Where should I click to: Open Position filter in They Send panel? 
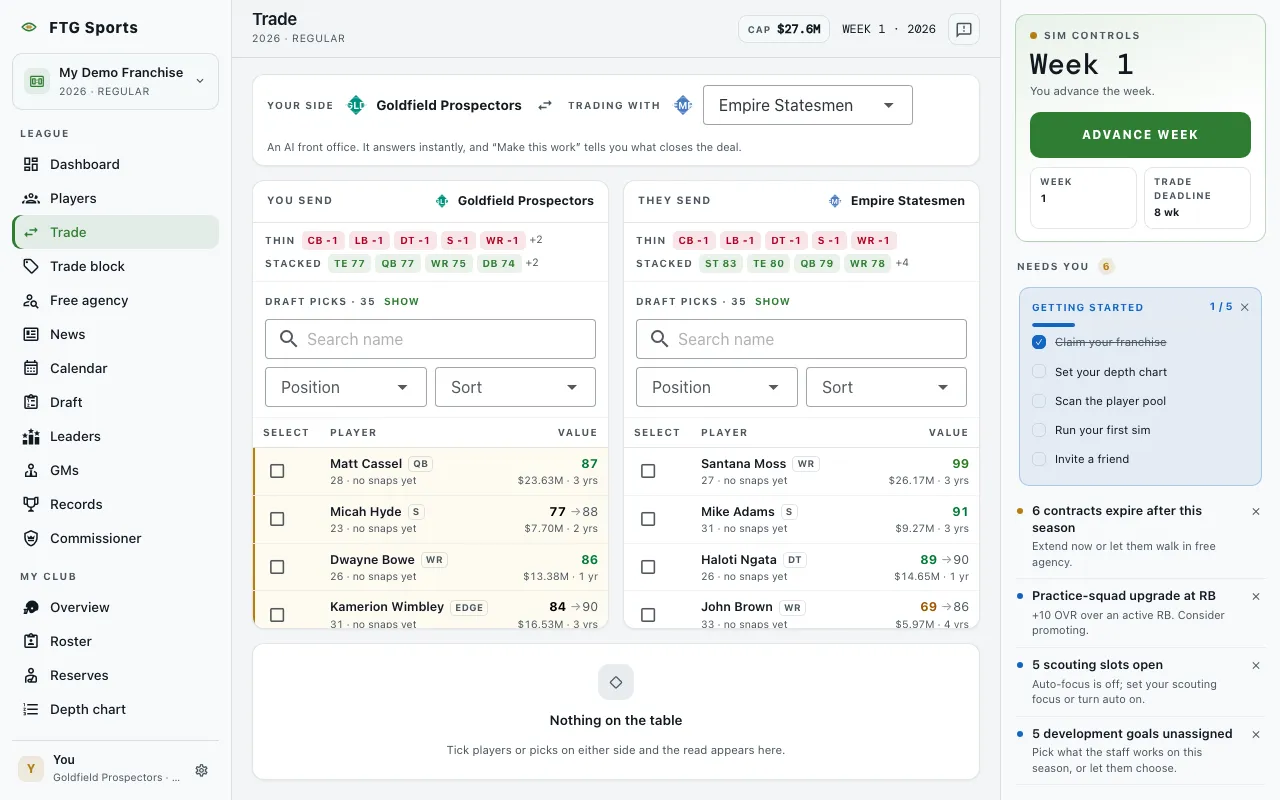click(717, 387)
